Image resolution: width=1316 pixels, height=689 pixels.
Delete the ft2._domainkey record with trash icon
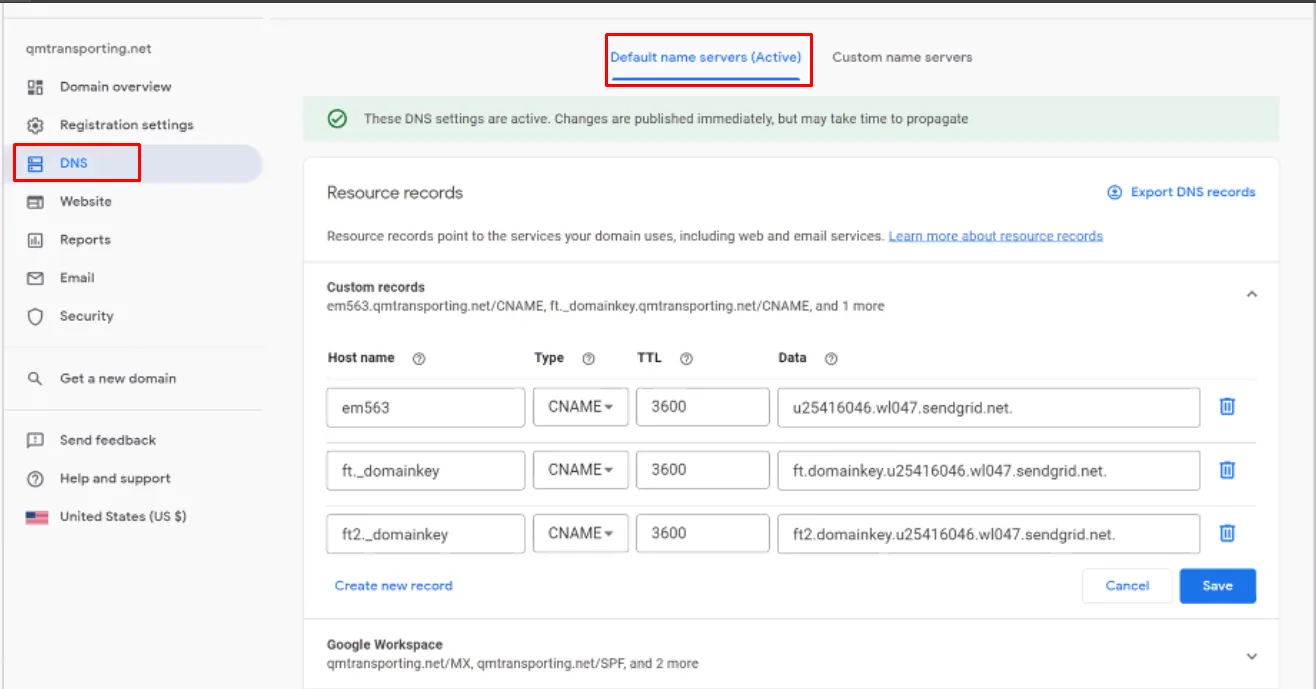coord(1227,533)
